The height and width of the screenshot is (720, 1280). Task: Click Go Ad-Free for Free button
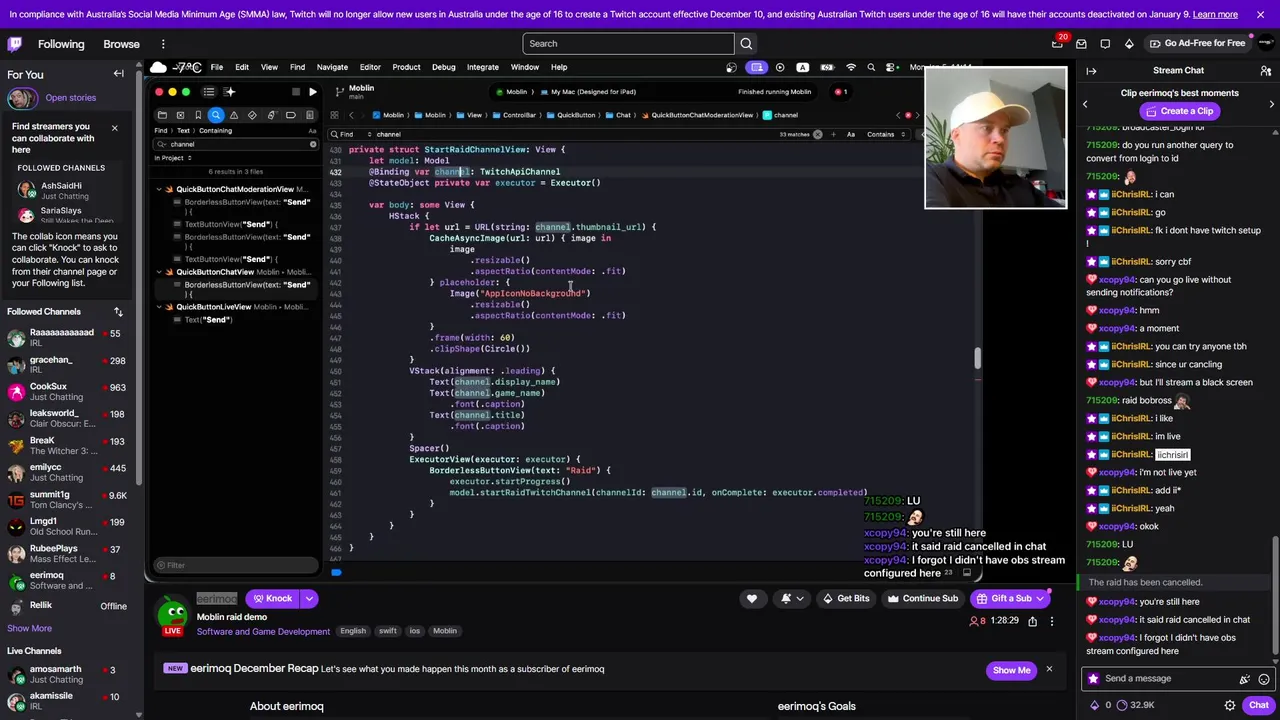point(1197,44)
